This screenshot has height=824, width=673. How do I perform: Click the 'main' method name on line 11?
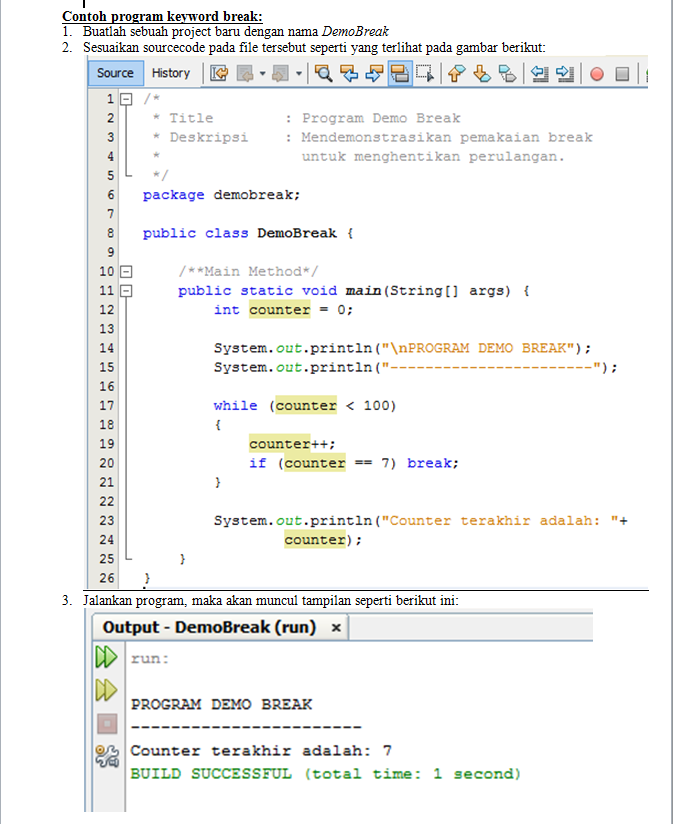click(363, 291)
